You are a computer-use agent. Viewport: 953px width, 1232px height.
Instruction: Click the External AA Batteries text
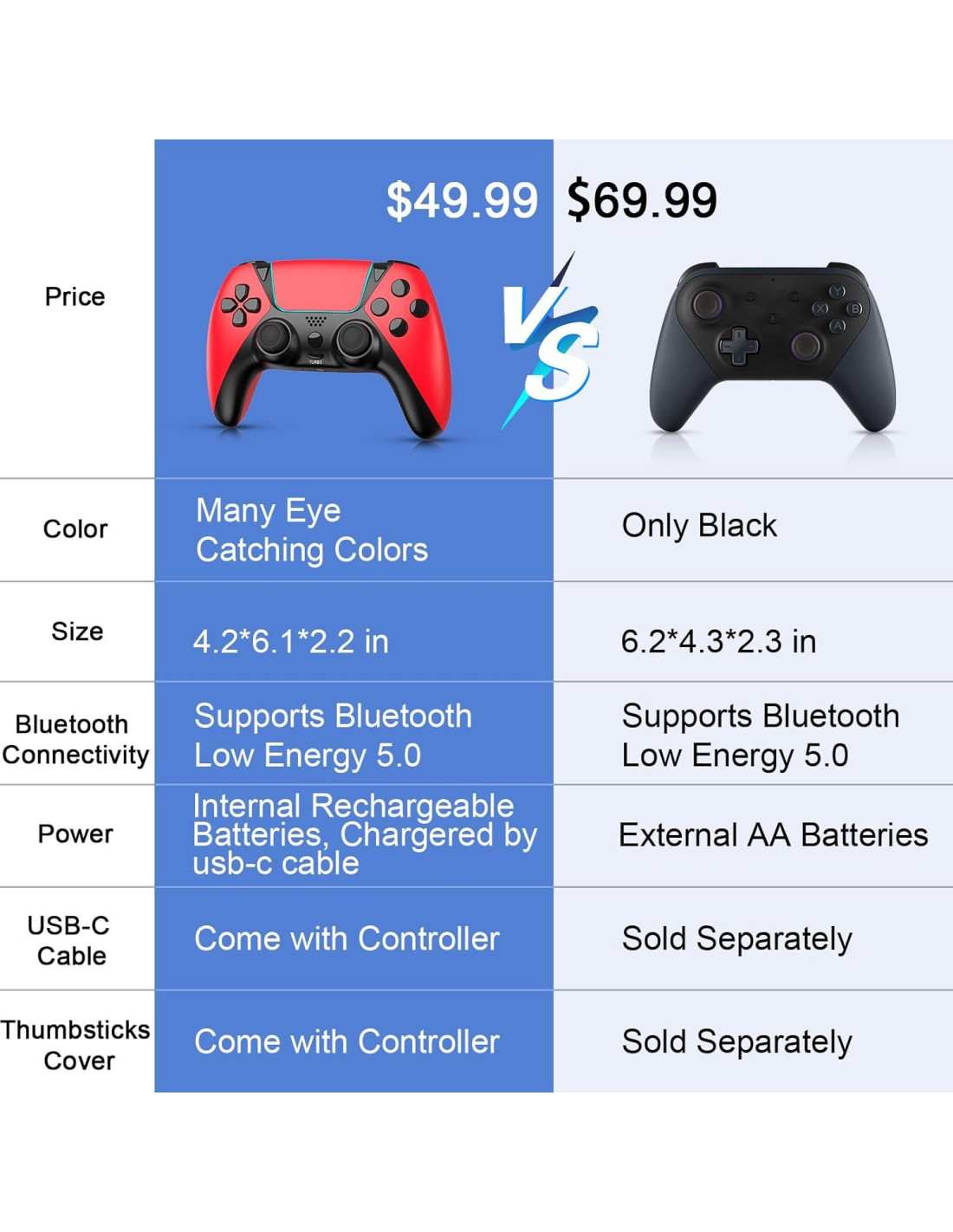coord(773,835)
